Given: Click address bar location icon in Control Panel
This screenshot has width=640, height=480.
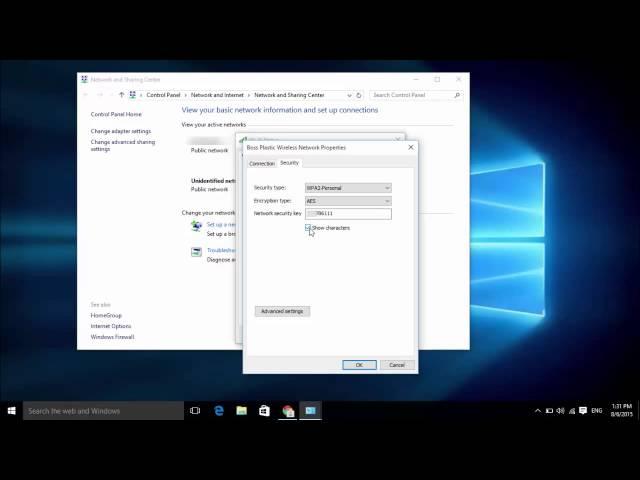Looking at the screenshot, I should click(133, 95).
